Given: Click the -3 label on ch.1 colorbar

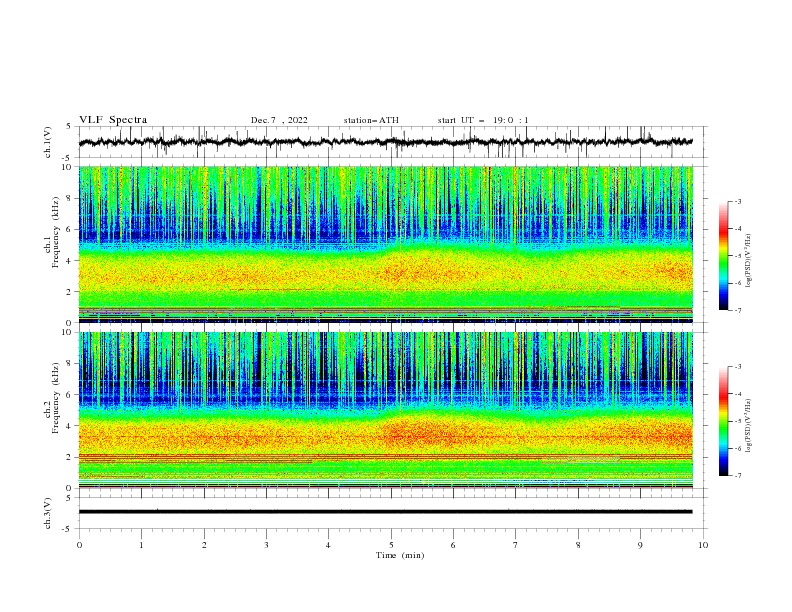Looking at the screenshot, I should [x=737, y=201].
